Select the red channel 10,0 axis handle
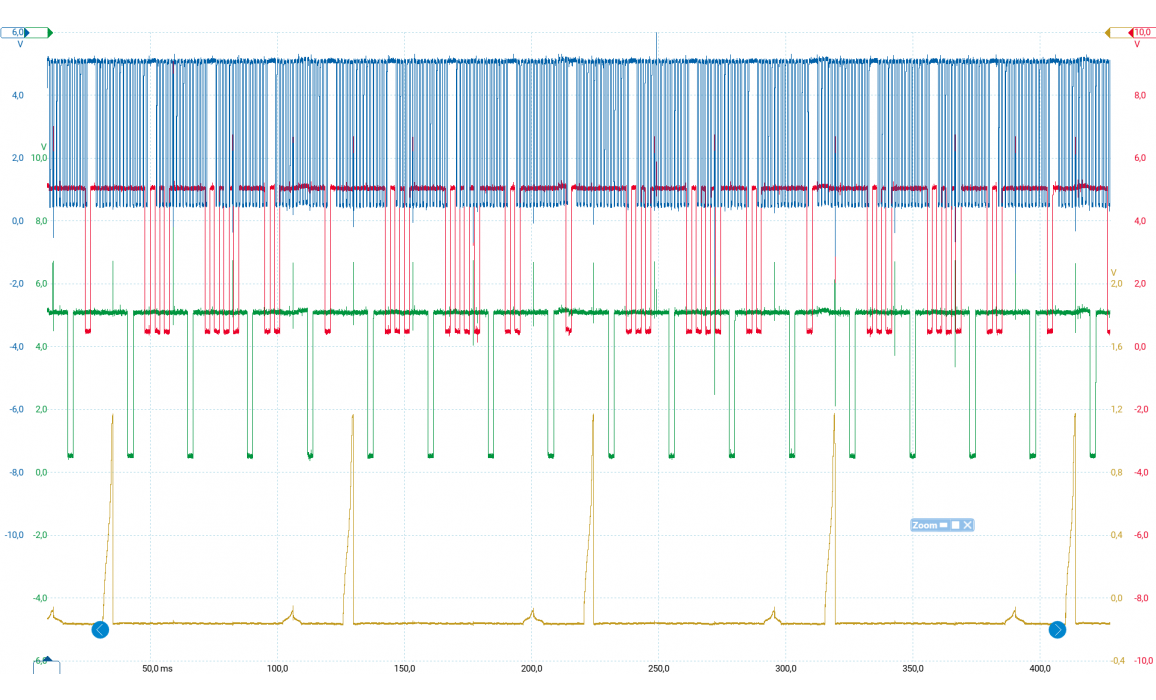Image resolution: width=1156 pixels, height=700 pixels. [x=1141, y=33]
